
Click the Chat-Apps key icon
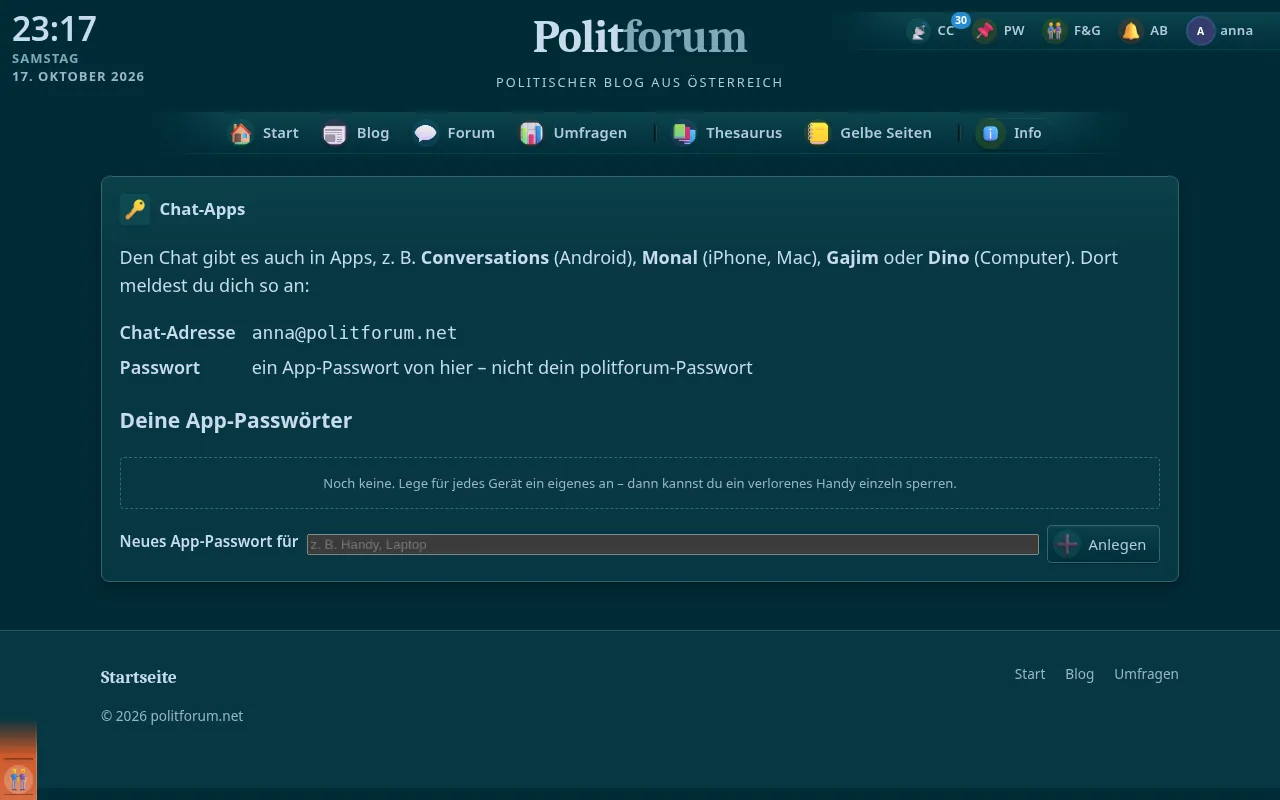point(135,209)
